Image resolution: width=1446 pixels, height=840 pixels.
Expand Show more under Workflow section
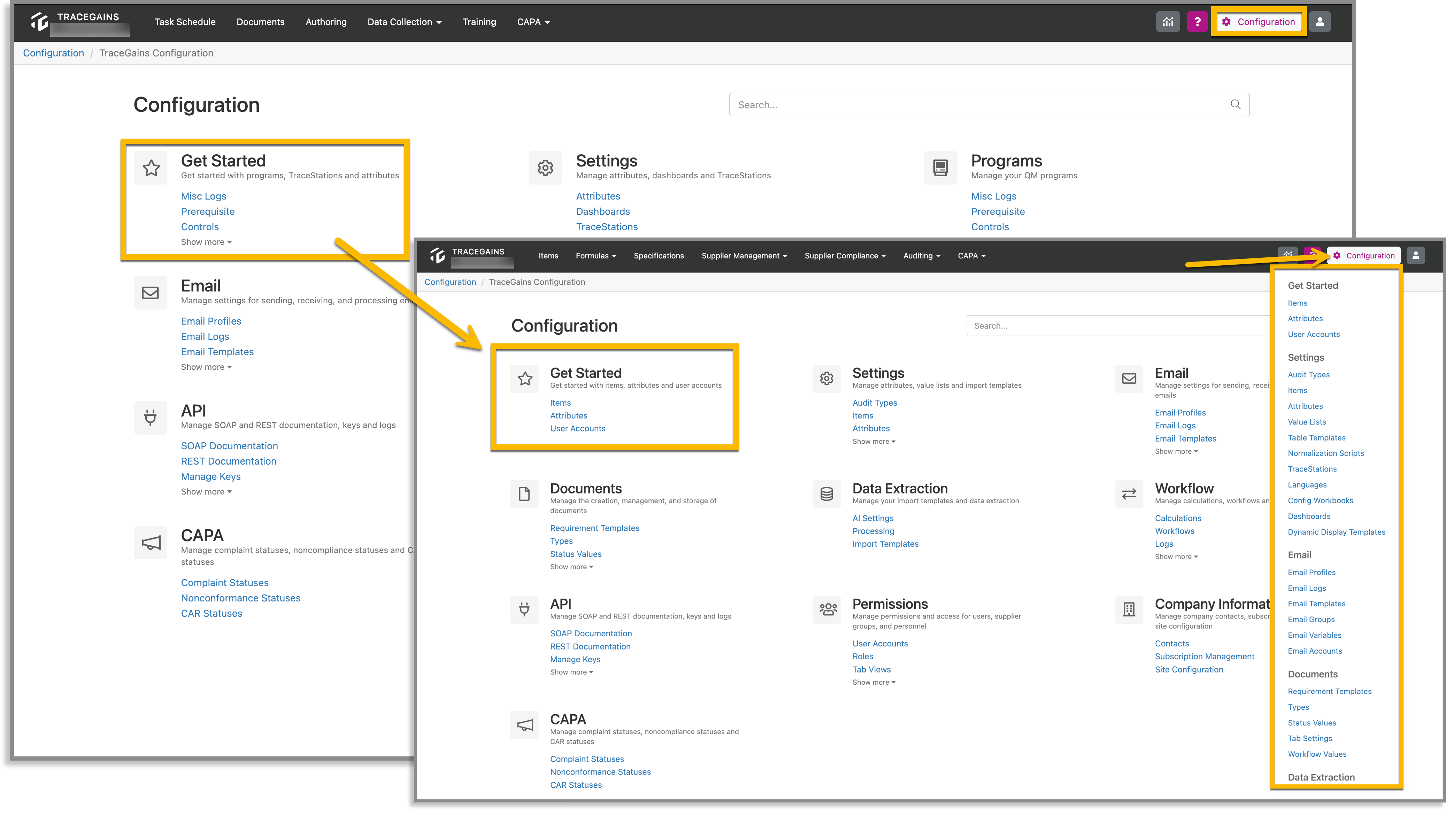pyautogui.click(x=1176, y=556)
